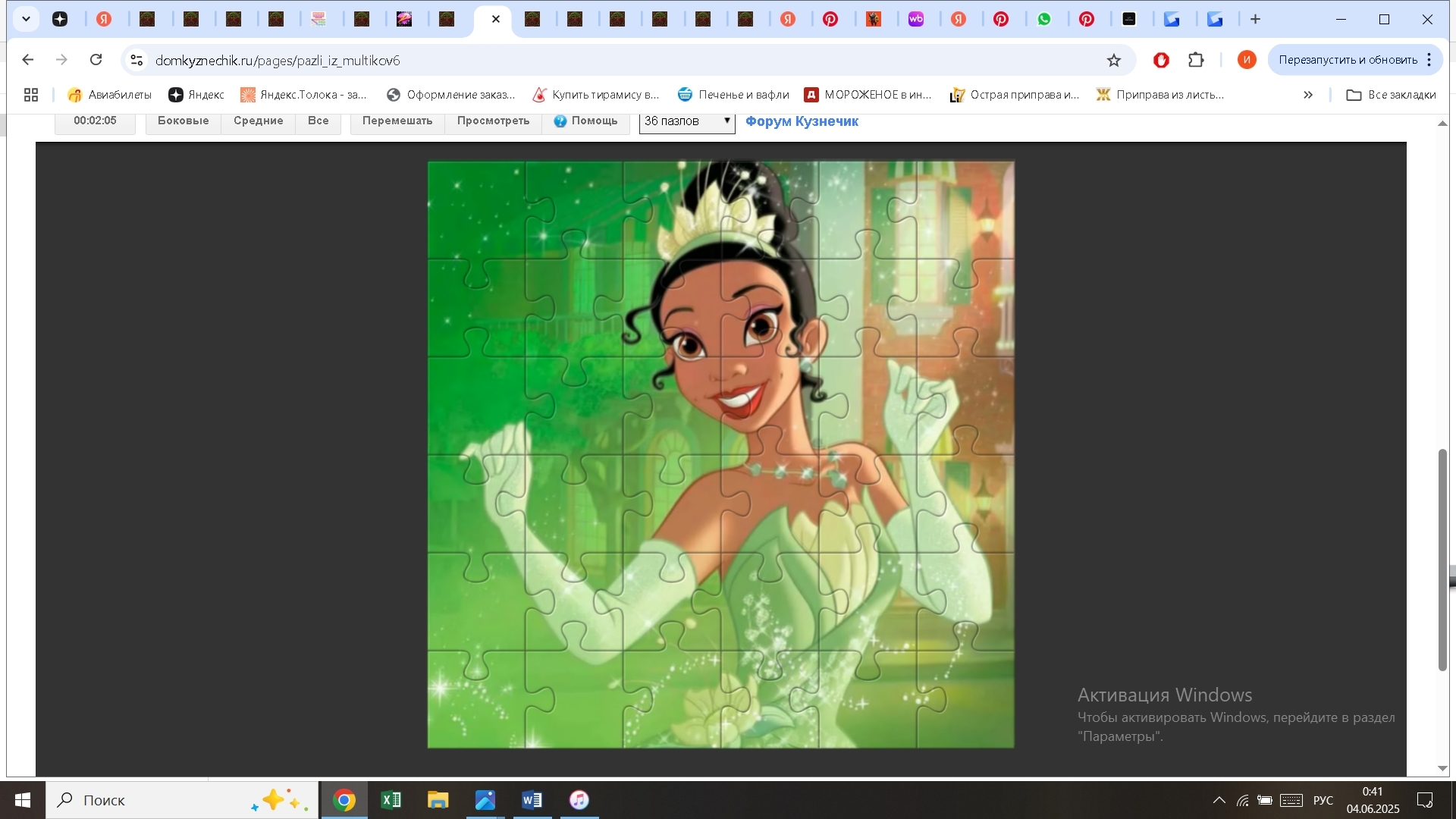Open File Explorer from the taskbar
This screenshot has width=1456, height=819.
438,800
